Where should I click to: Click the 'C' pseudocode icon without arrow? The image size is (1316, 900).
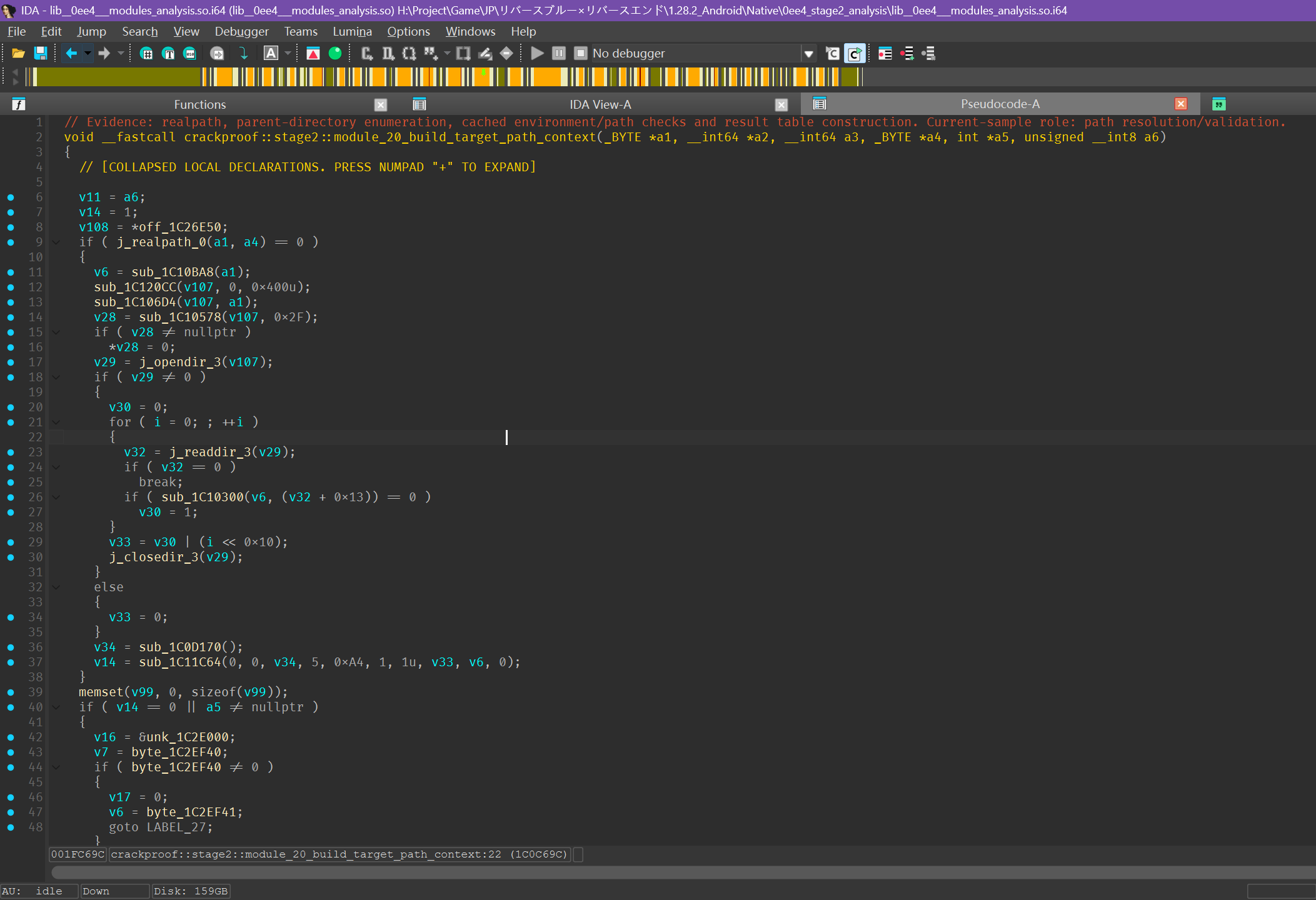point(833,54)
